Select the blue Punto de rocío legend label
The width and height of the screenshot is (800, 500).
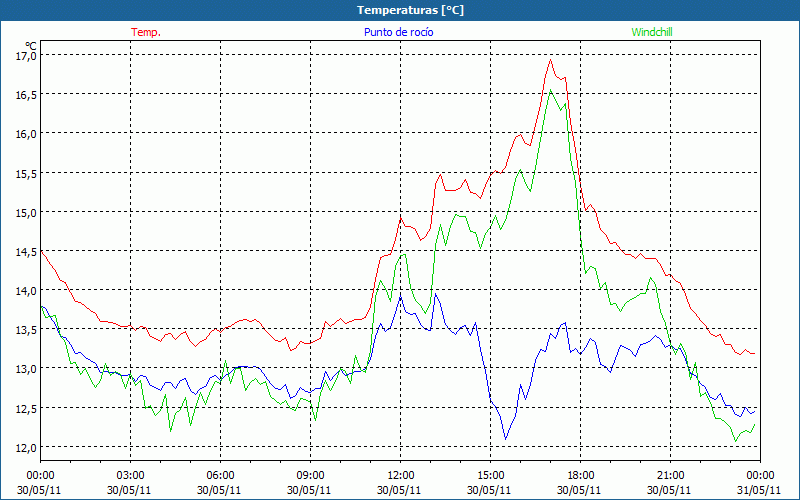point(398,32)
